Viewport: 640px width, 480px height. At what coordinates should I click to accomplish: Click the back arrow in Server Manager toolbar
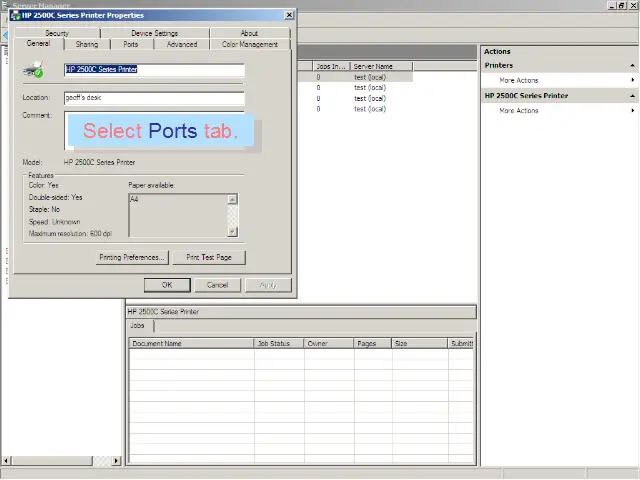[x=5, y=36]
